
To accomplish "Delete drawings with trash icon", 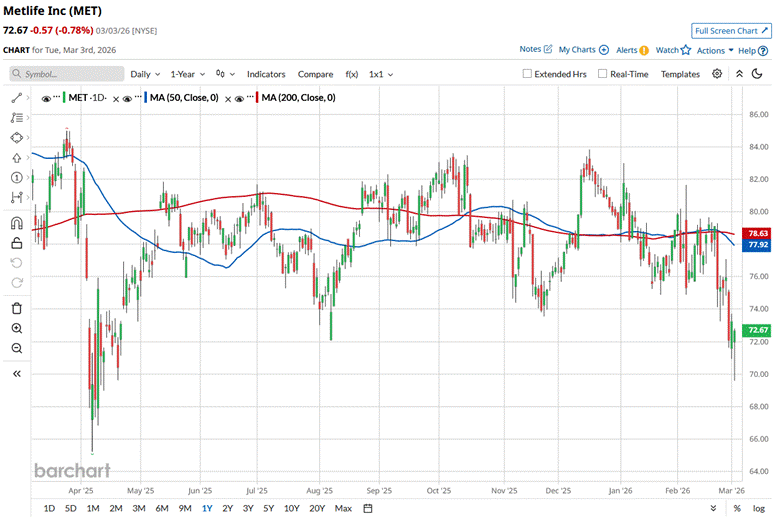I will [x=16, y=308].
